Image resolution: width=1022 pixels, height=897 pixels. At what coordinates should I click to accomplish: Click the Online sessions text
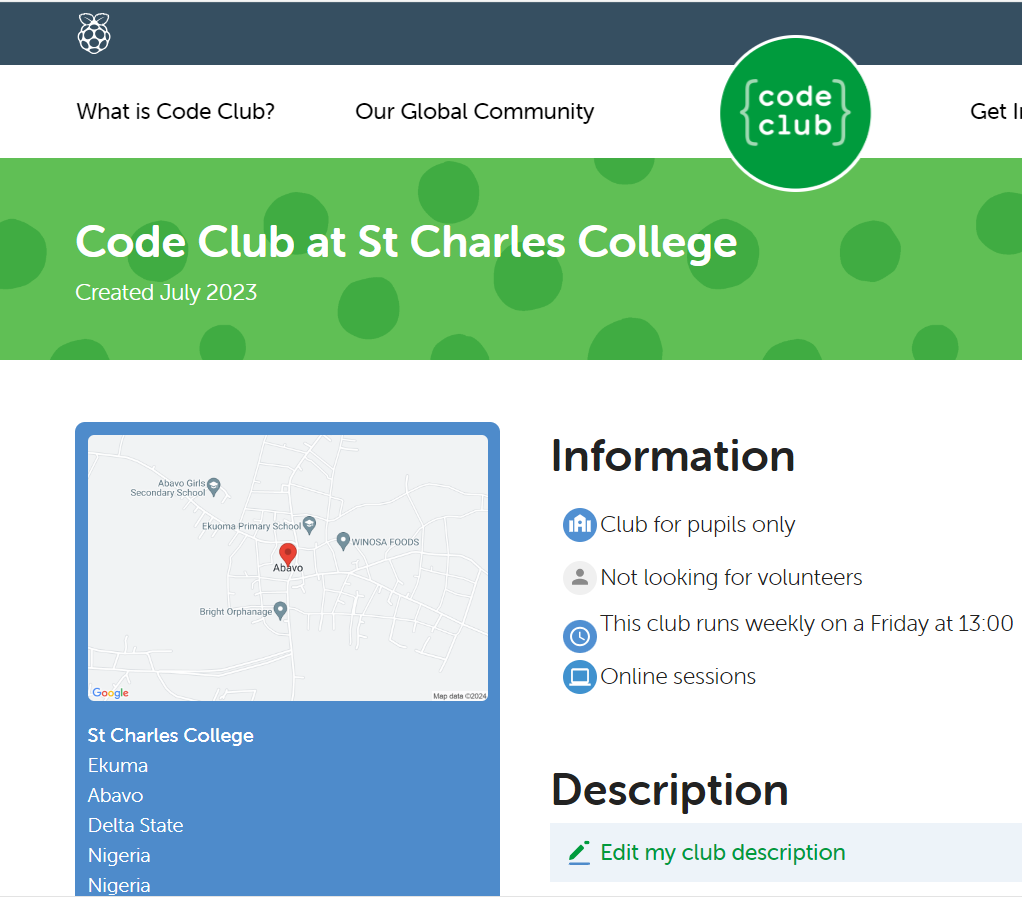(x=678, y=677)
